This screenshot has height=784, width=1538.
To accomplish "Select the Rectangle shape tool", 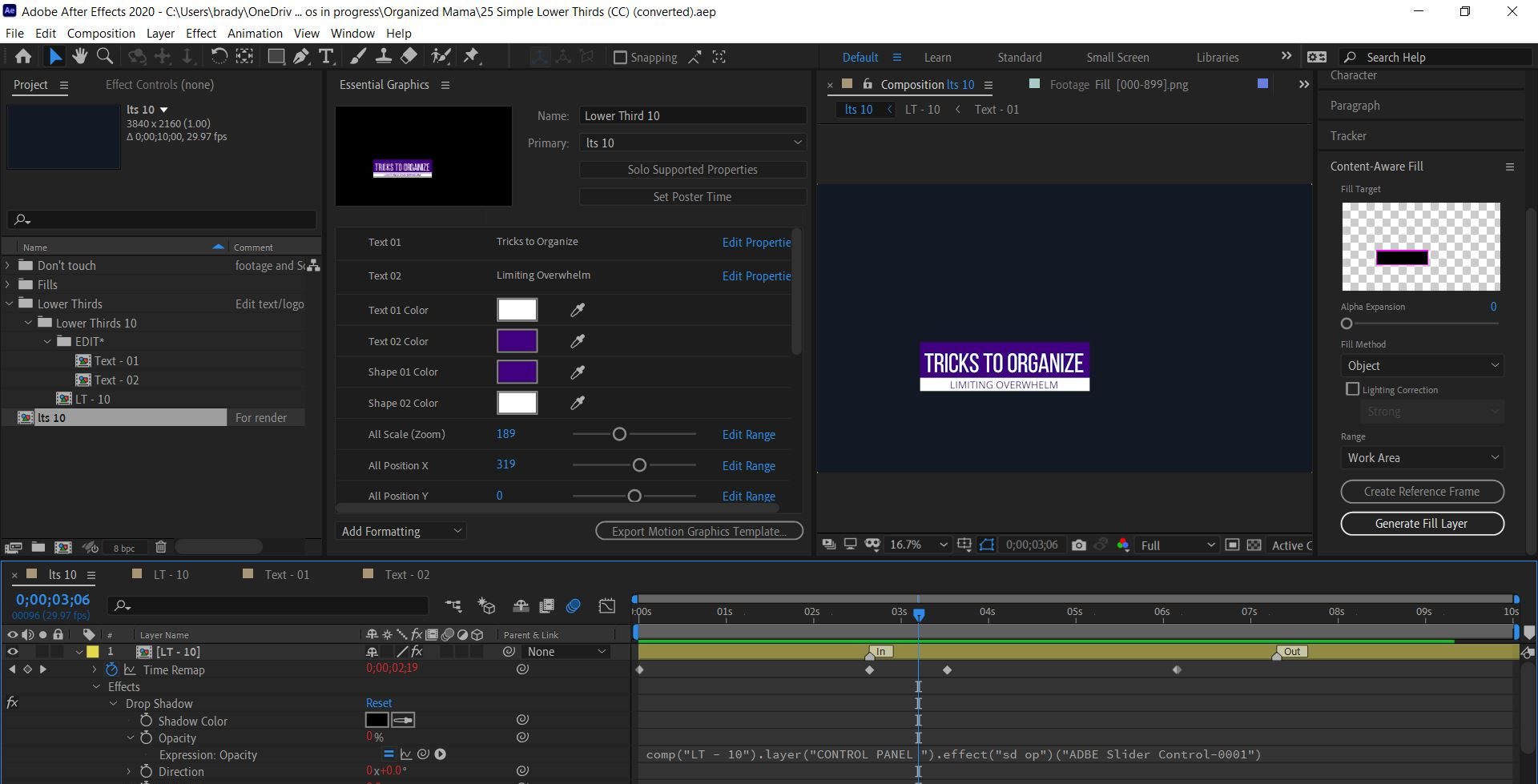I will 276,56.
